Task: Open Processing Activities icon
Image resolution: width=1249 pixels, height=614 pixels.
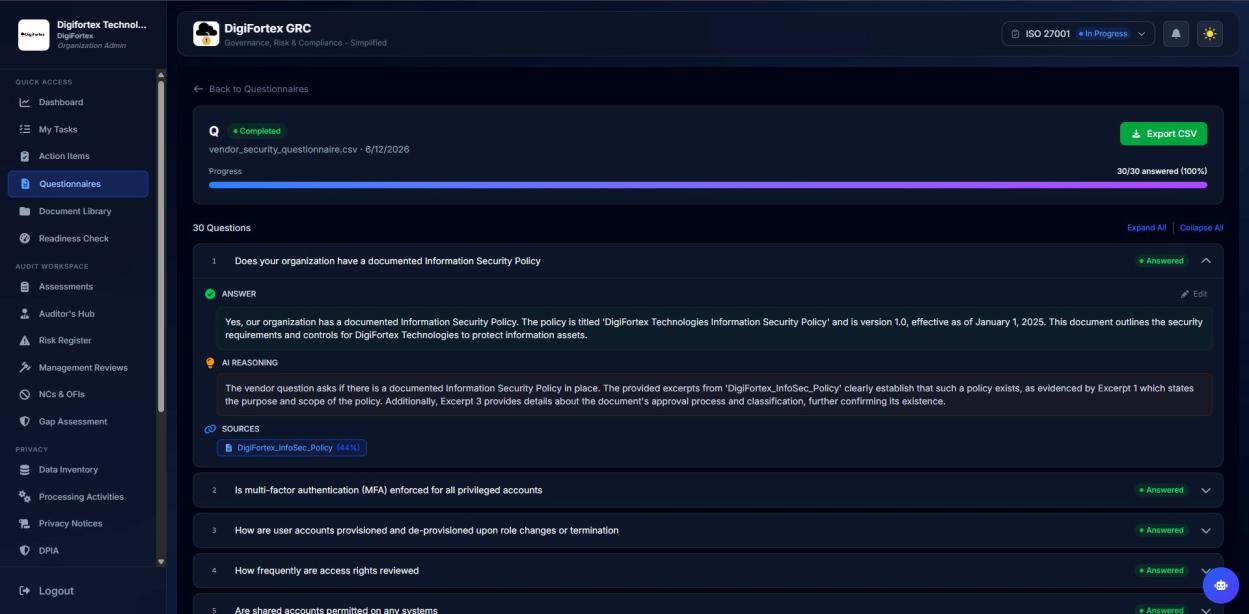Action: pos(25,497)
